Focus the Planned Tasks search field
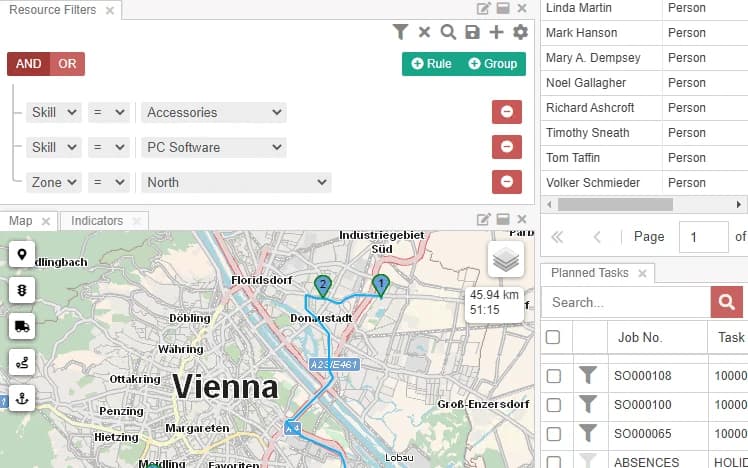Image resolution: width=748 pixels, height=468 pixels. (x=626, y=302)
